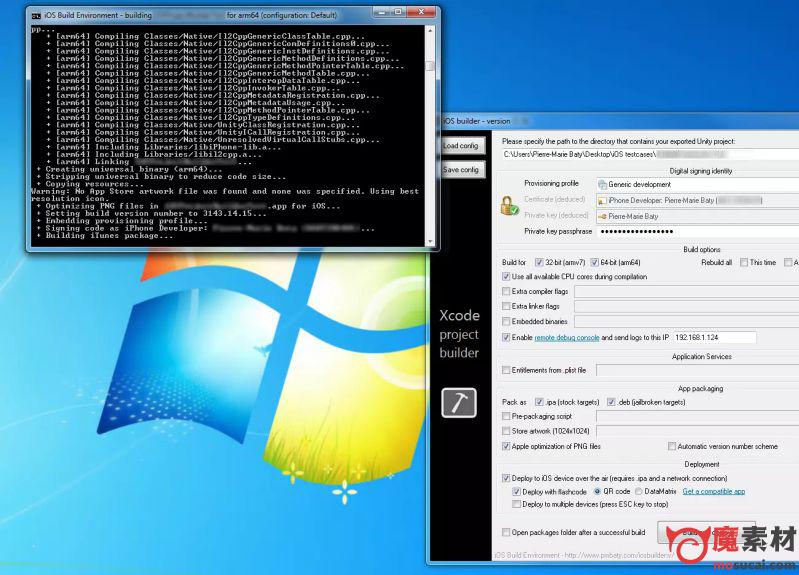This screenshot has width=799, height=575.
Task: Open the Get a compatible app link
Action: click(713, 491)
